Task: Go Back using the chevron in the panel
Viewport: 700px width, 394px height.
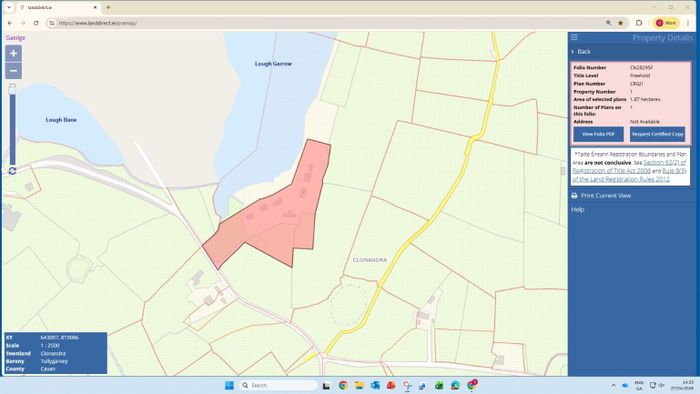Action: (573, 52)
